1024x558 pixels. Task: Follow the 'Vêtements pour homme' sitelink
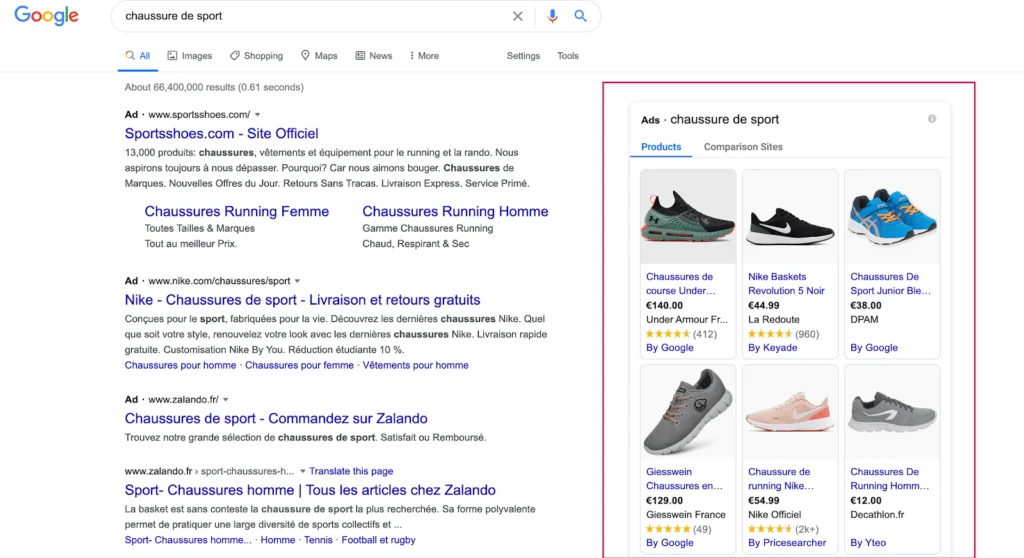click(415, 365)
